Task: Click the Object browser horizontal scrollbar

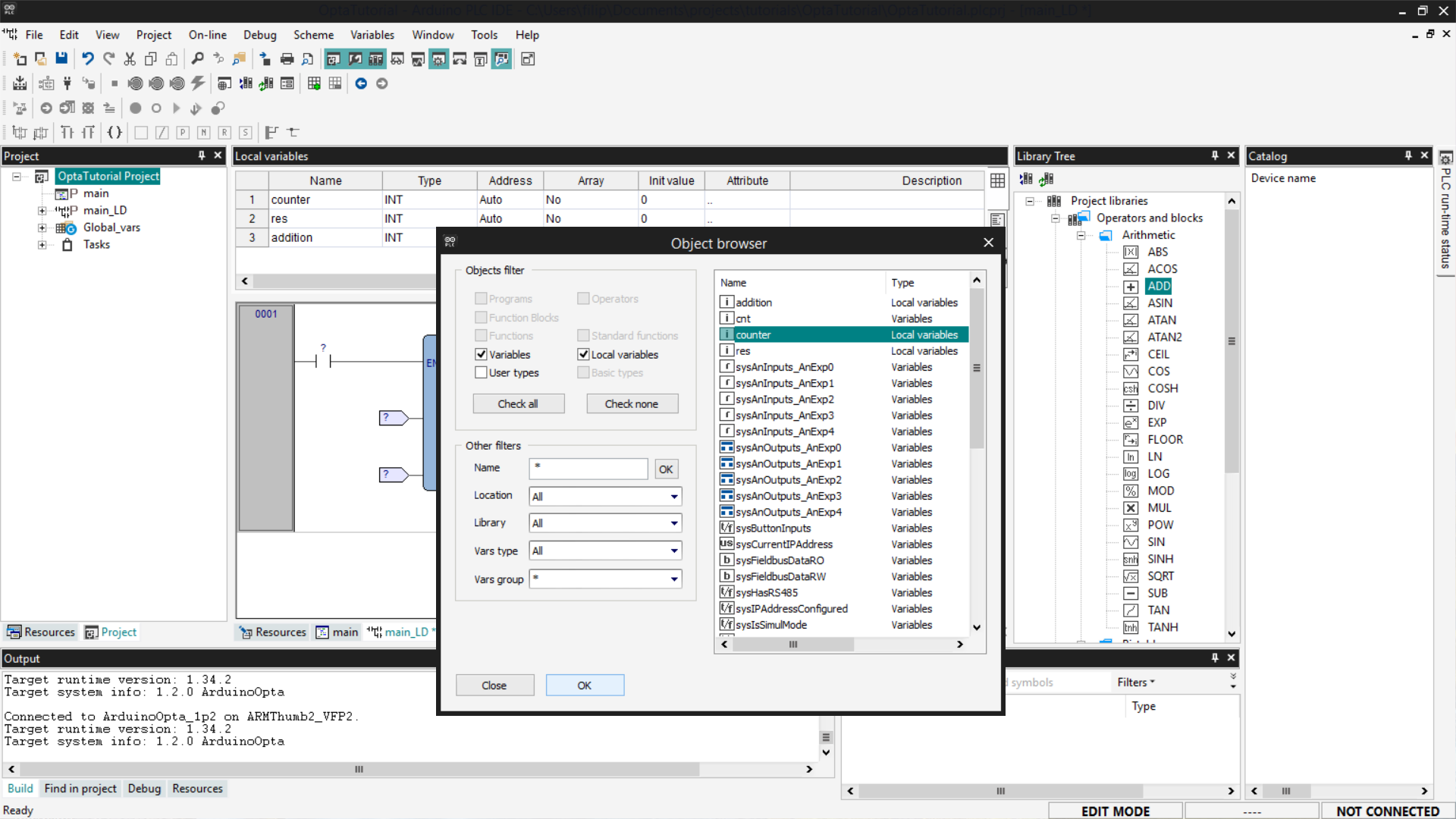Action: (x=793, y=645)
